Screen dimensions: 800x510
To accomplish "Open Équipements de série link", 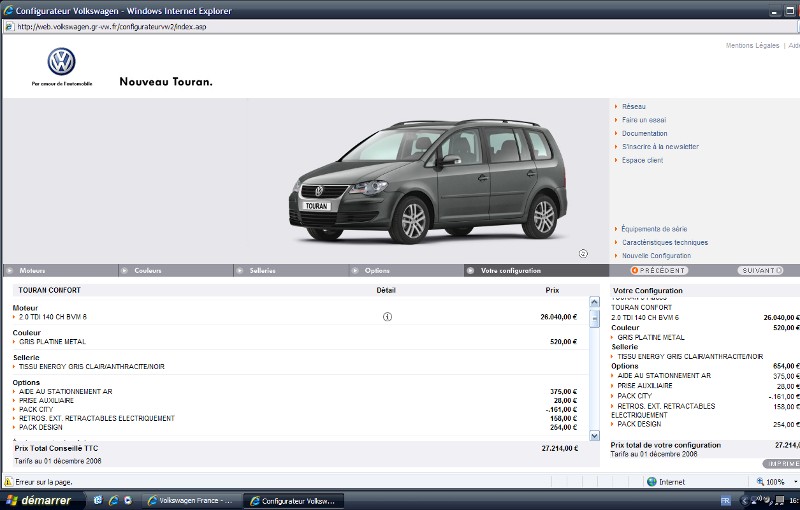I will [654, 229].
